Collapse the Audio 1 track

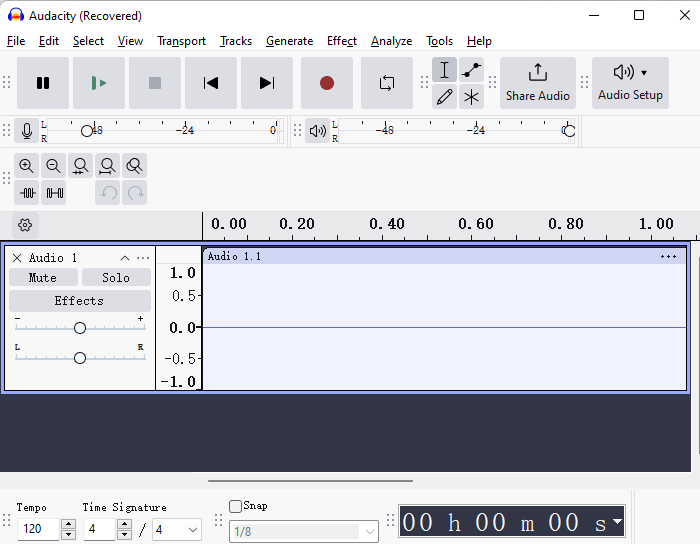pyautogui.click(x=125, y=258)
